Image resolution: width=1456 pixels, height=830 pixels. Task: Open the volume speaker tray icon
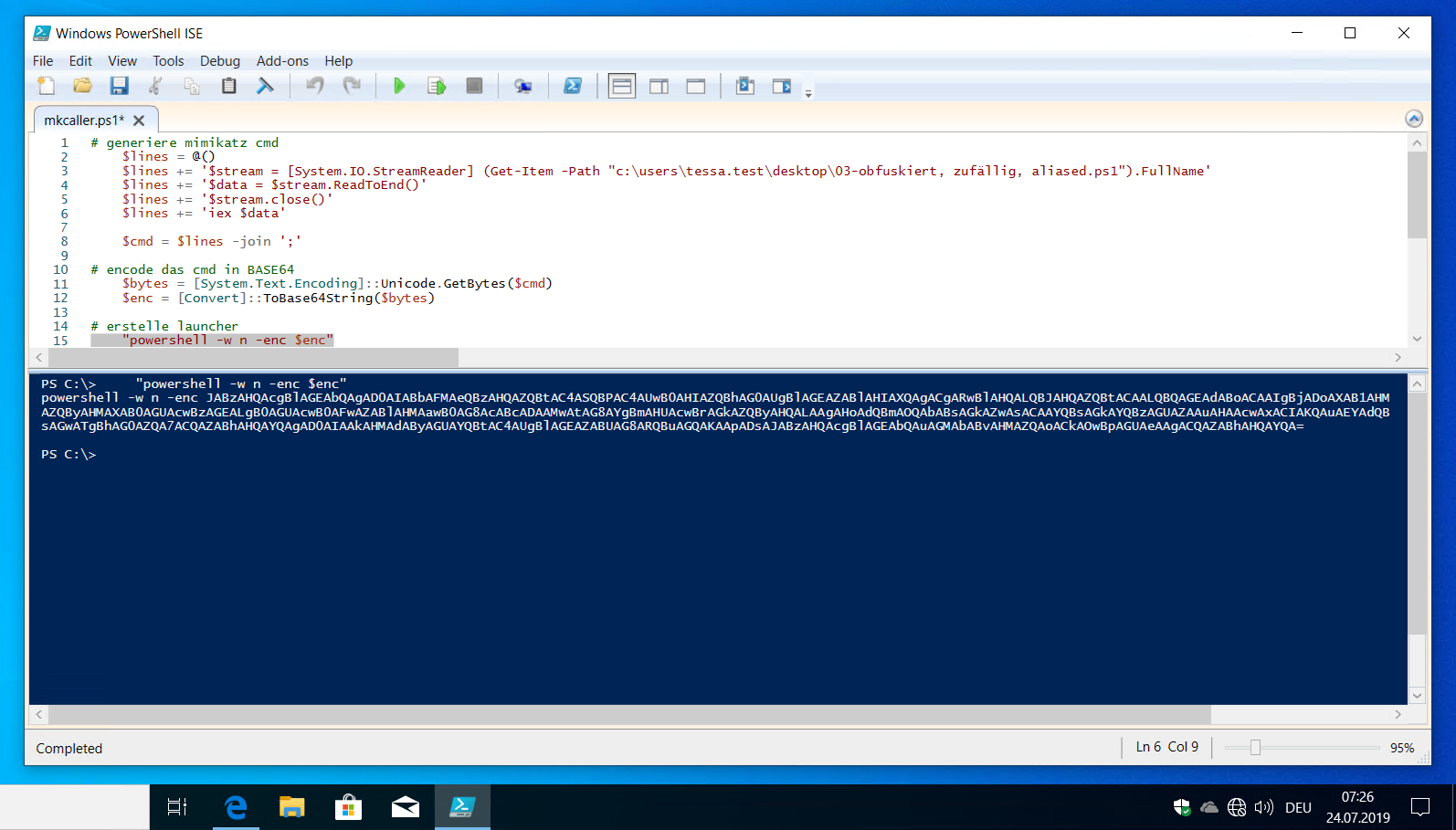(1264, 807)
